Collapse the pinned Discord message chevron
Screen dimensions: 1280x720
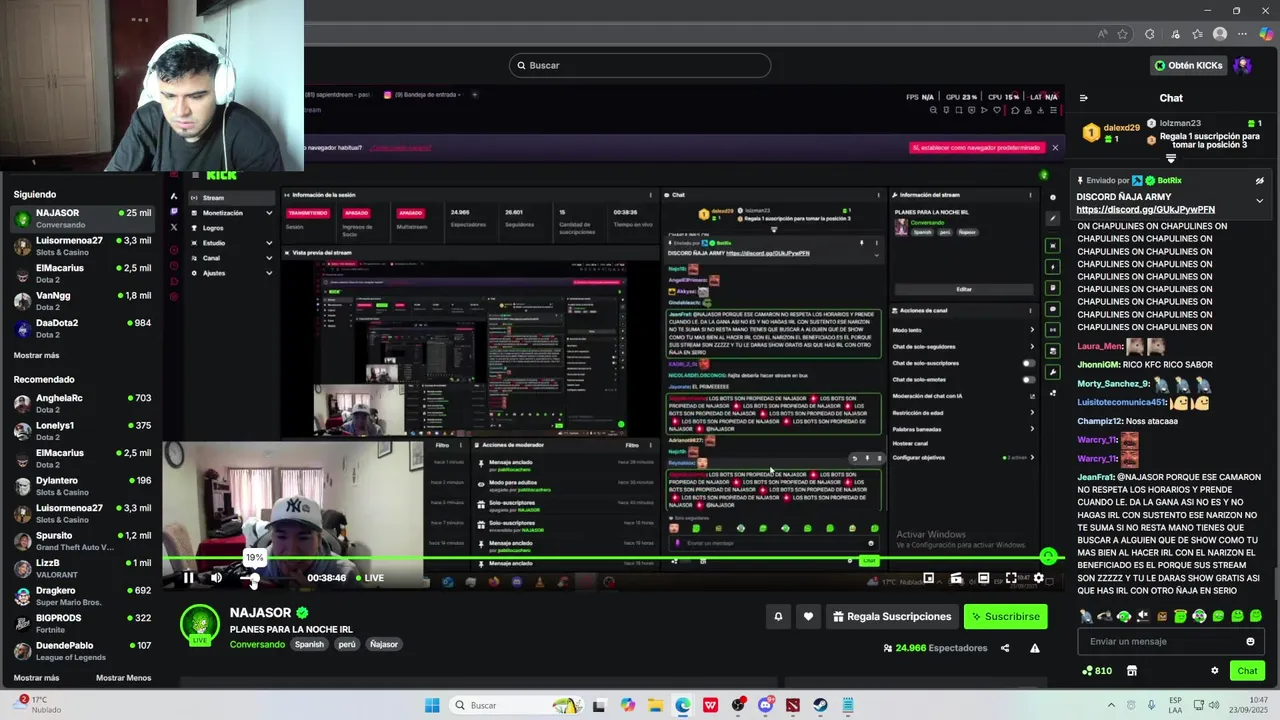[x=1259, y=200]
